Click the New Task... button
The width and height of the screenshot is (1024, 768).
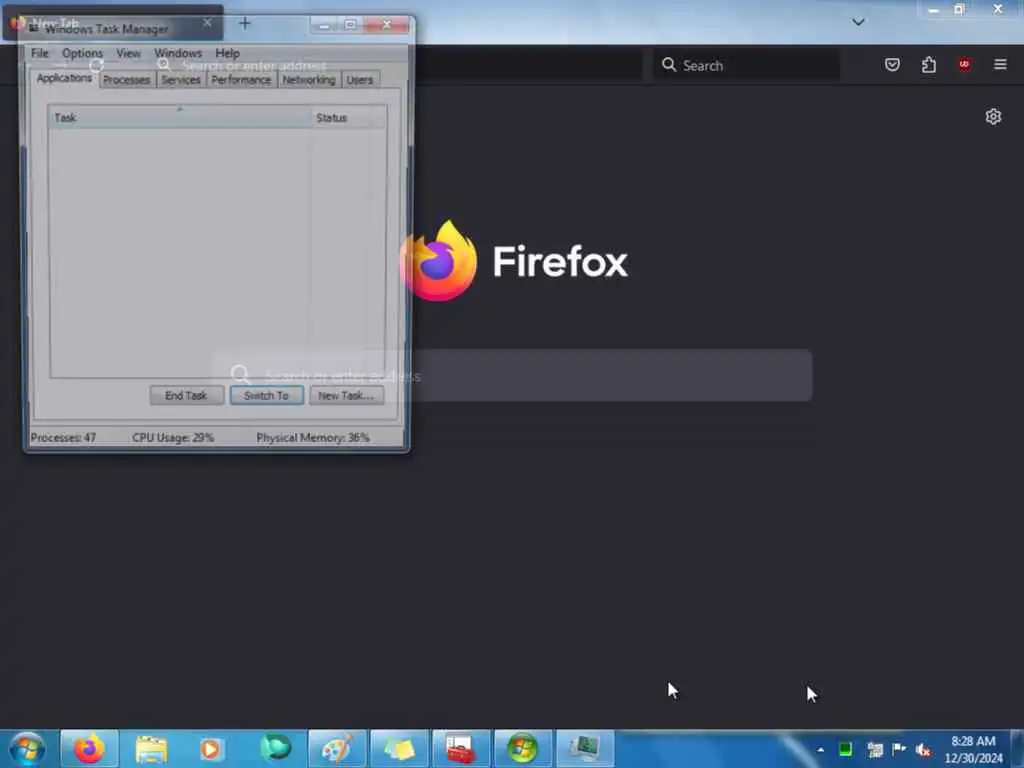click(346, 396)
